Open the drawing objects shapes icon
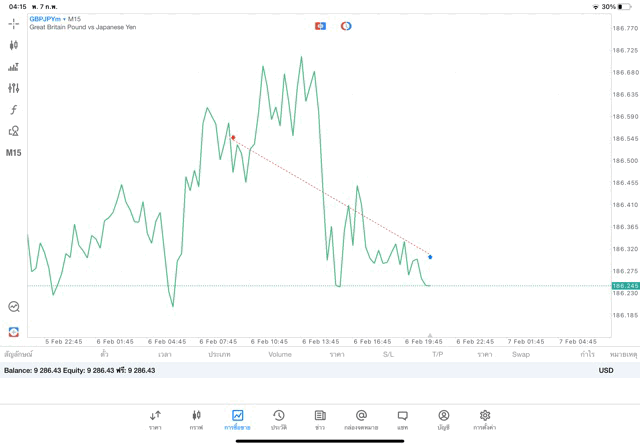Image resolution: width=640 pixels, height=447 pixels. 14,131
